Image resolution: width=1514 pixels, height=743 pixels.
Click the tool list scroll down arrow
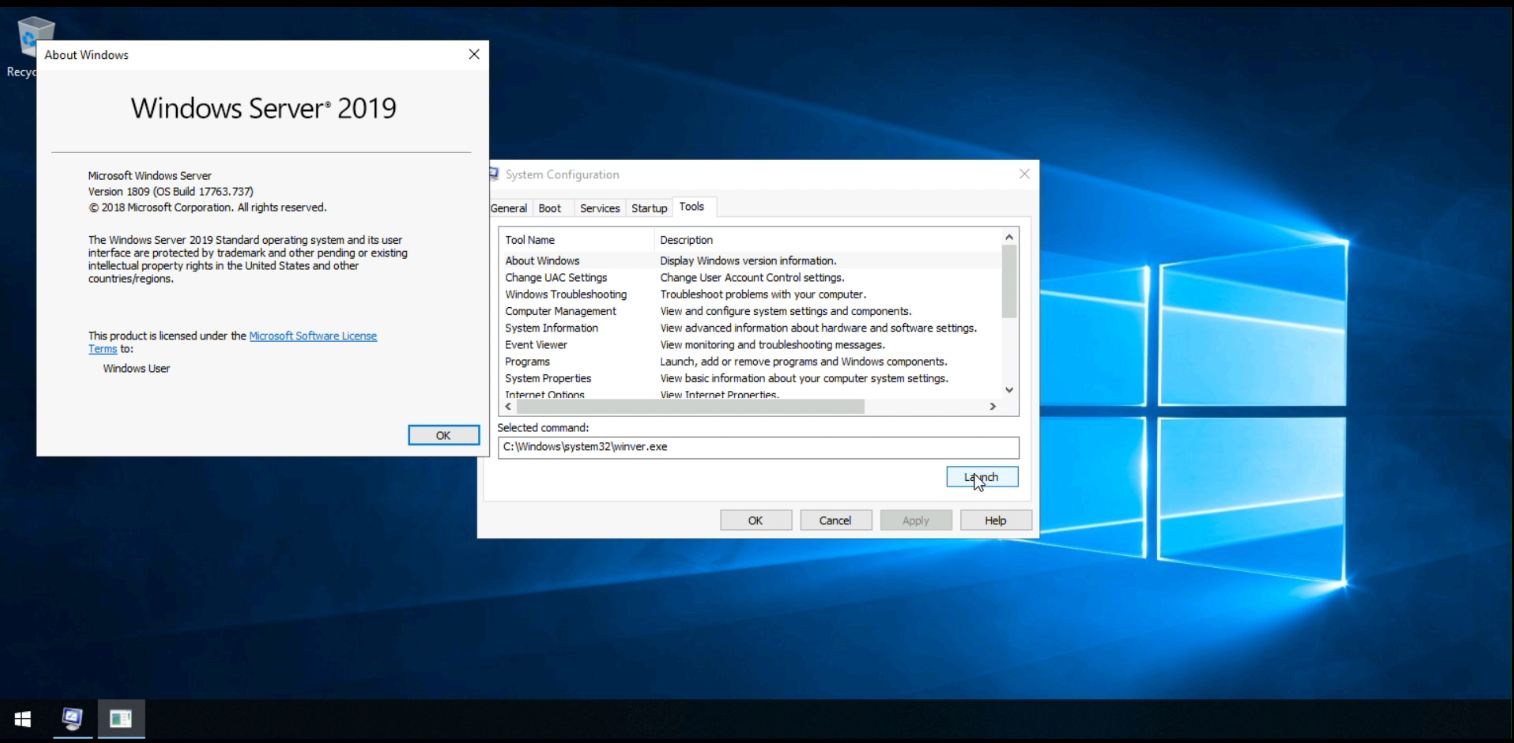tap(1009, 390)
